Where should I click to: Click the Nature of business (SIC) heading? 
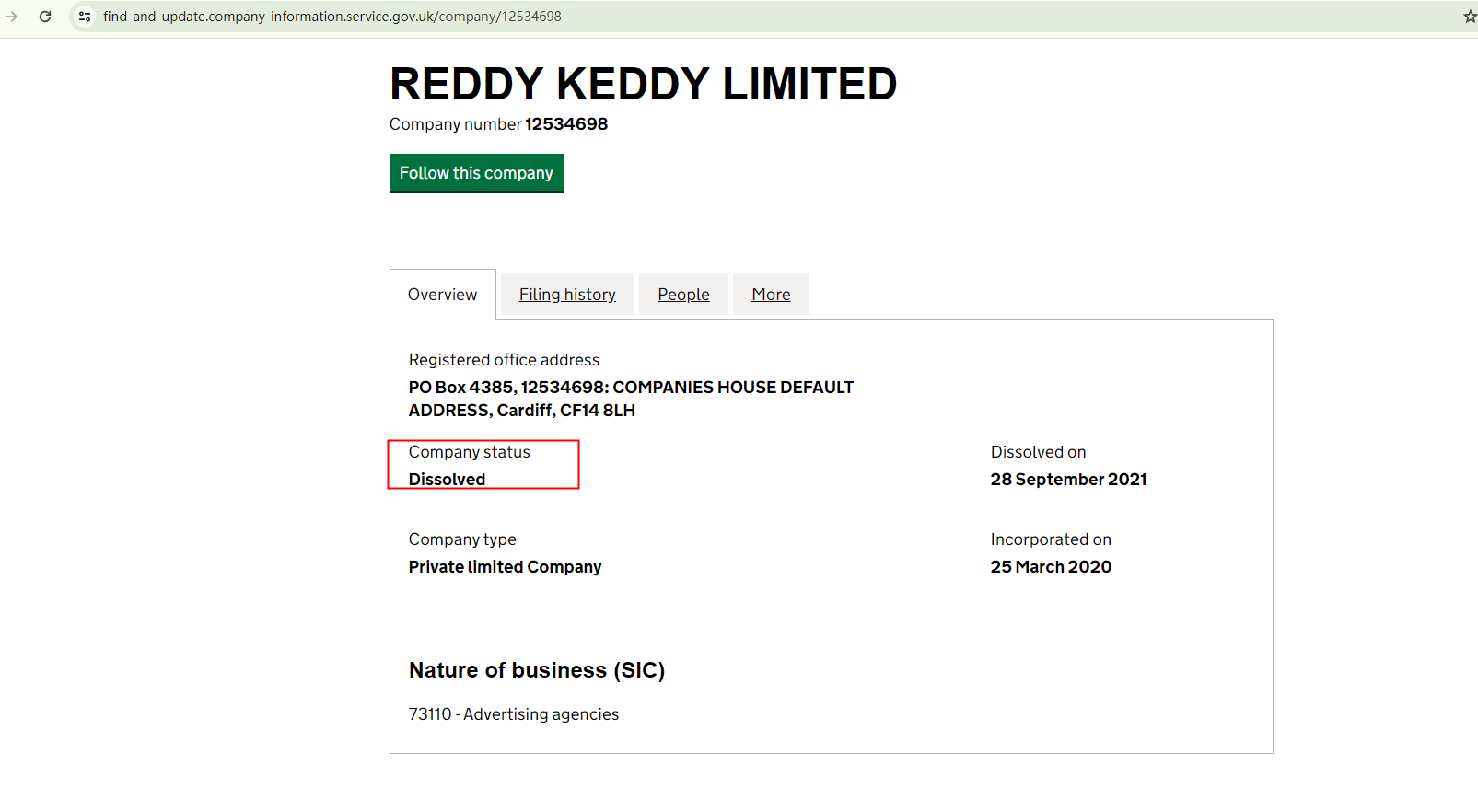(x=537, y=670)
